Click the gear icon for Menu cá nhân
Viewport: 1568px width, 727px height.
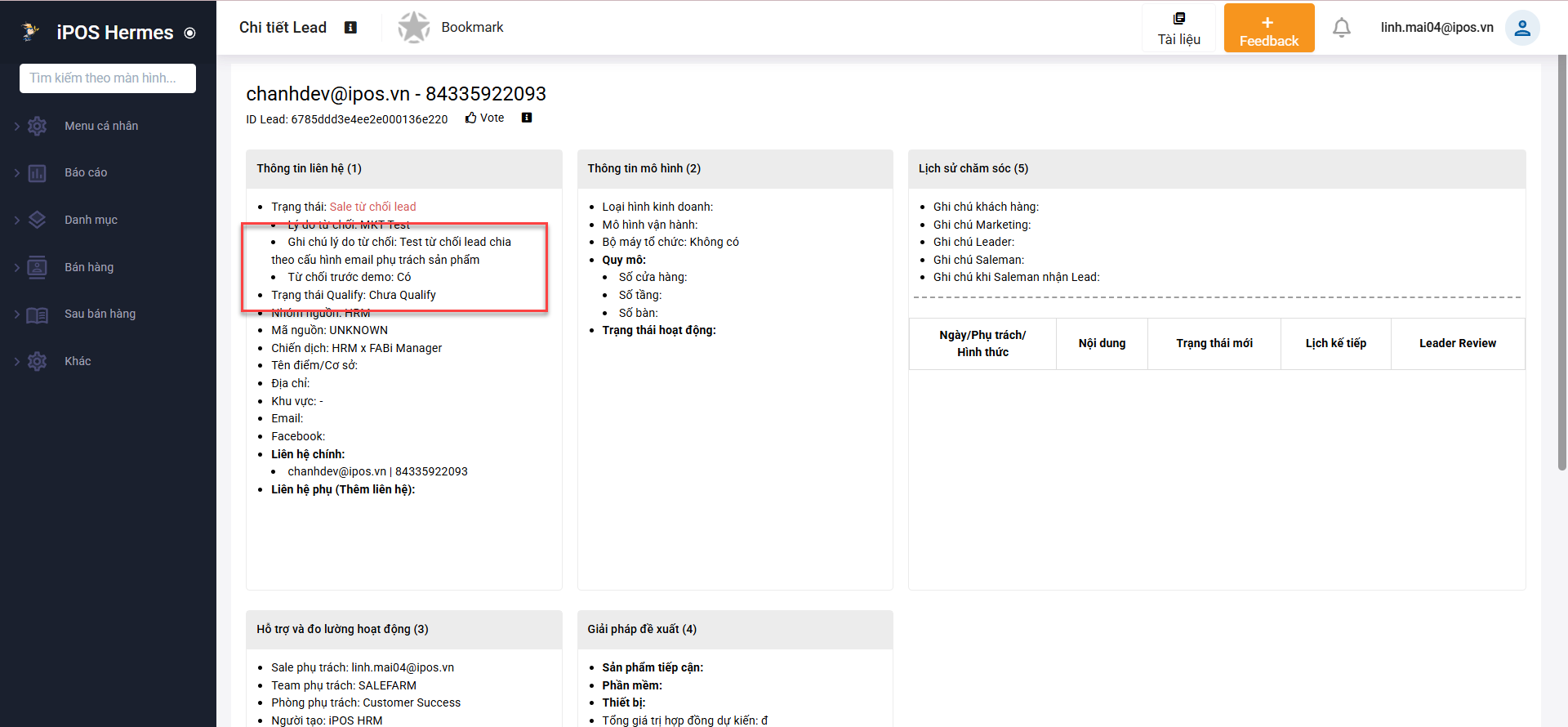(x=38, y=126)
